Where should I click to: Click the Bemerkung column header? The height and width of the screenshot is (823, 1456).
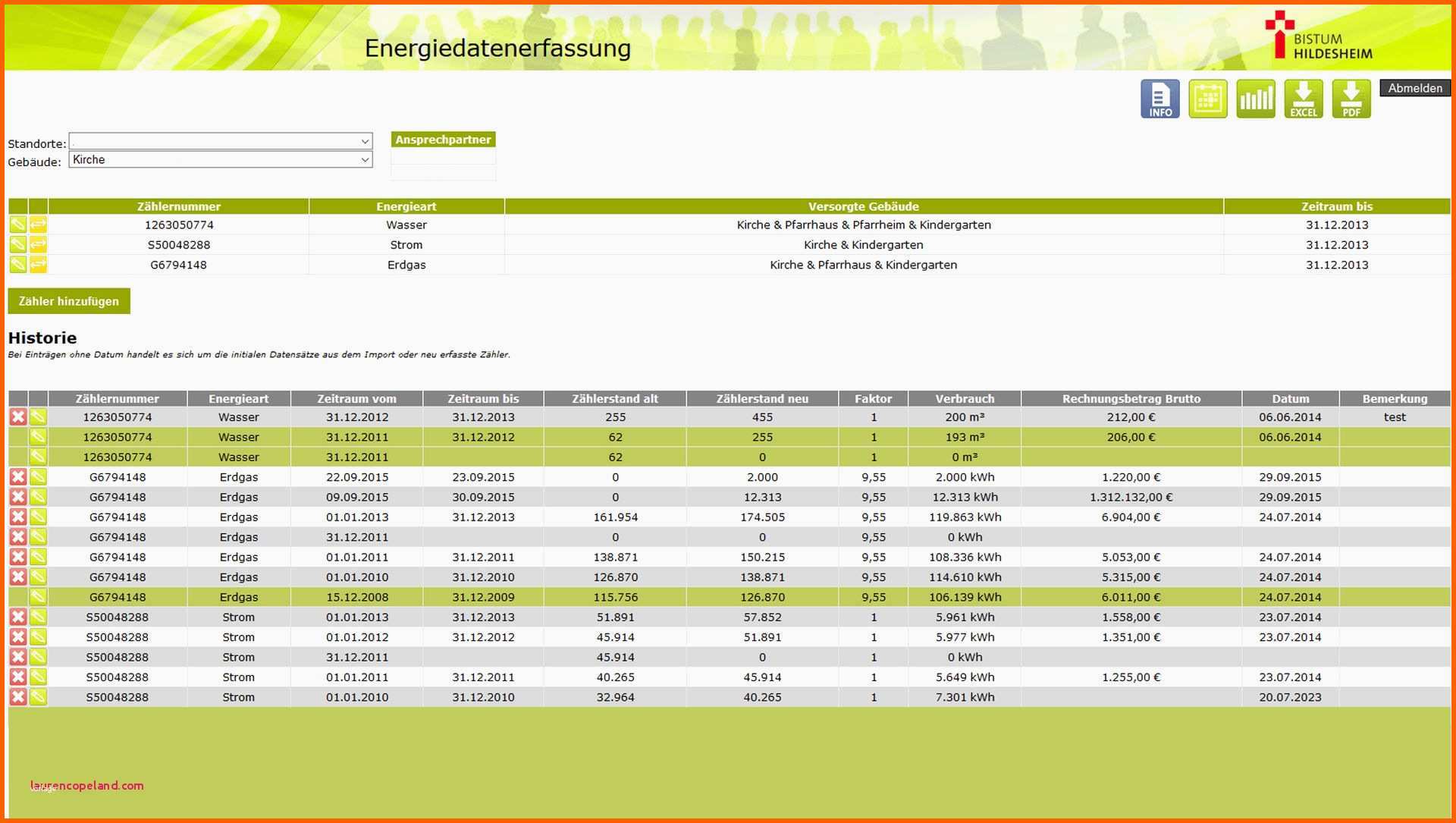pyautogui.click(x=1395, y=398)
